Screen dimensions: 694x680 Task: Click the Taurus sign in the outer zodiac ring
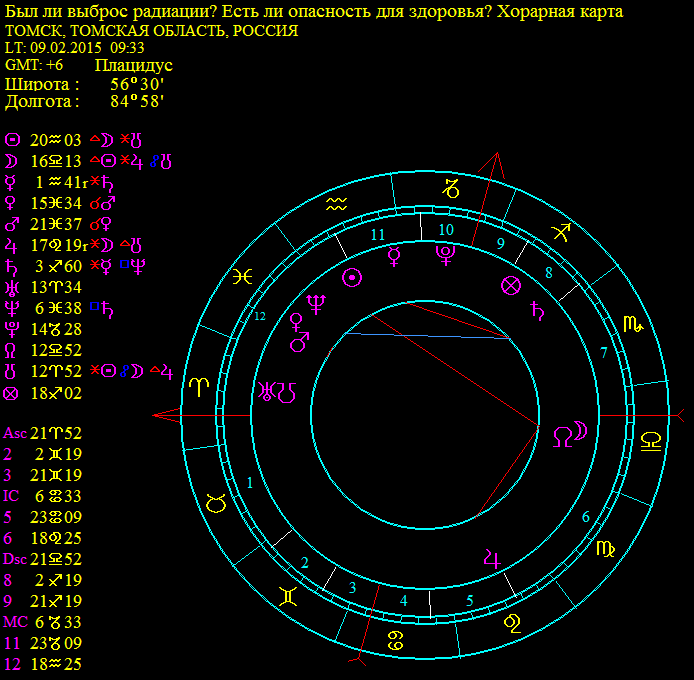click(216, 503)
